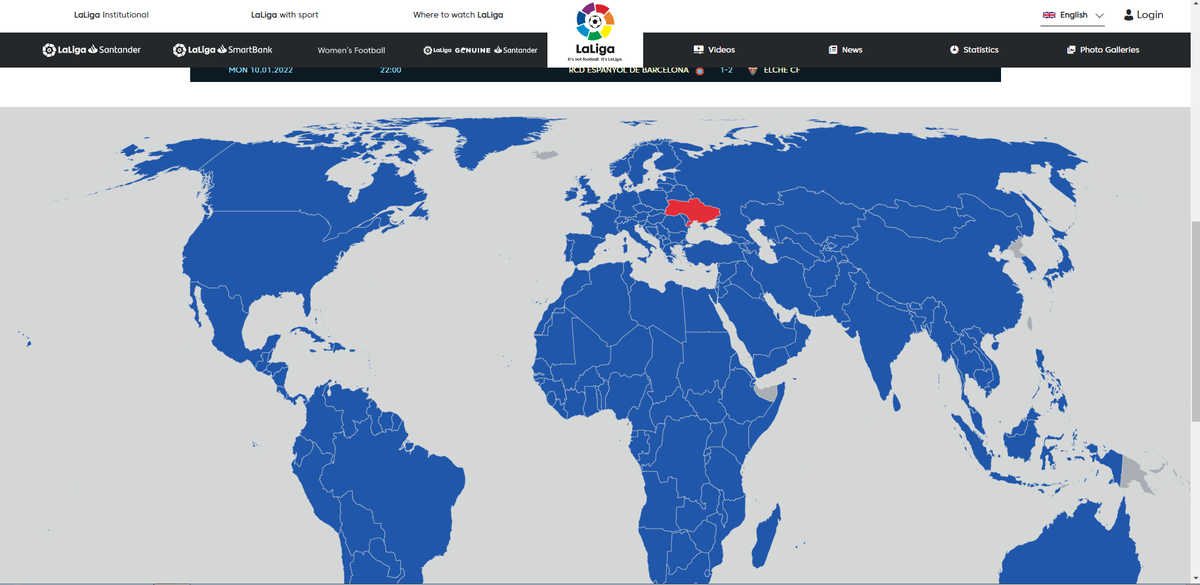
Task: Click the Login user icon
Action: click(1129, 15)
